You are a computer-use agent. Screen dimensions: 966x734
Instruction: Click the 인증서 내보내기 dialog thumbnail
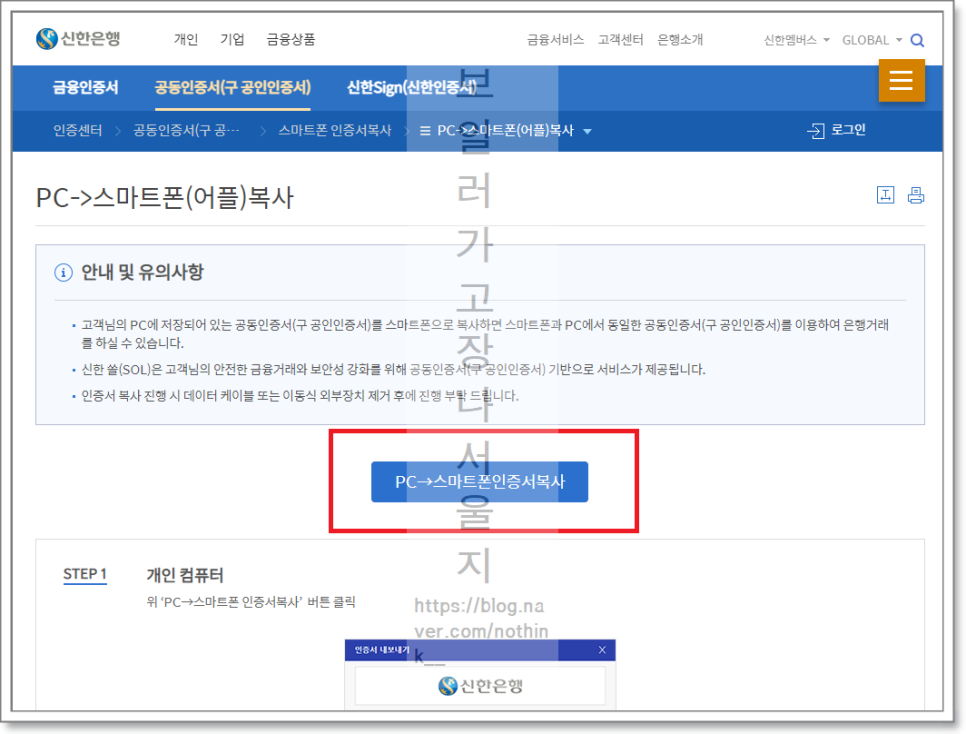coord(480,674)
